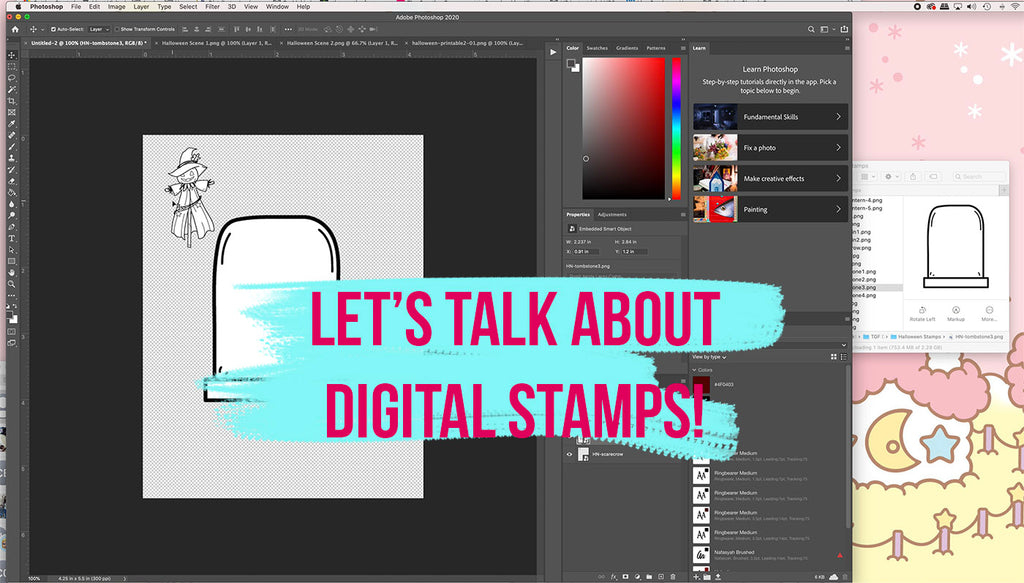Click the layer effects fx icon
Viewport: 1024px width, 583px height.
(x=613, y=576)
